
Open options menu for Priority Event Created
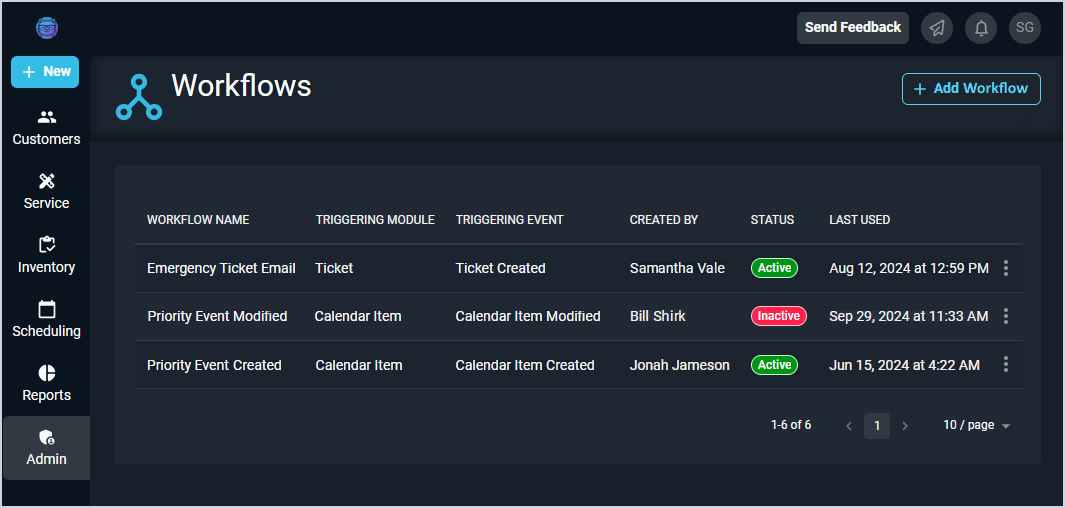(x=1006, y=365)
